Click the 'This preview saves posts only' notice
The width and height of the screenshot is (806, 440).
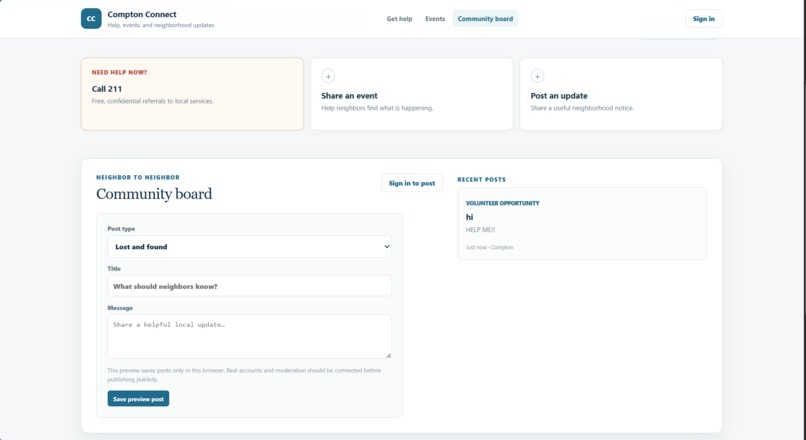[x=244, y=375]
